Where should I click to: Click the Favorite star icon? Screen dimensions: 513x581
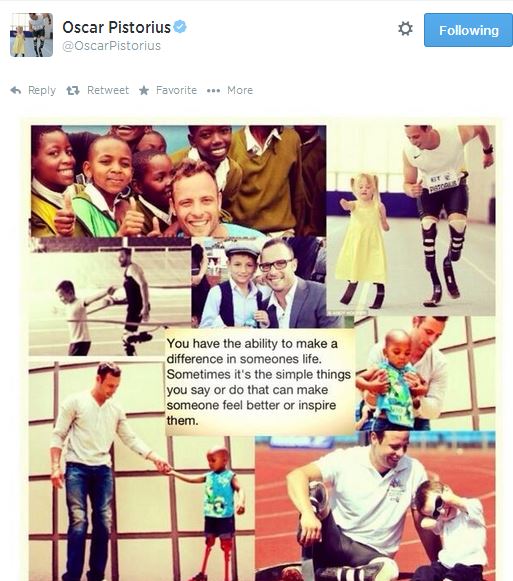(144, 90)
